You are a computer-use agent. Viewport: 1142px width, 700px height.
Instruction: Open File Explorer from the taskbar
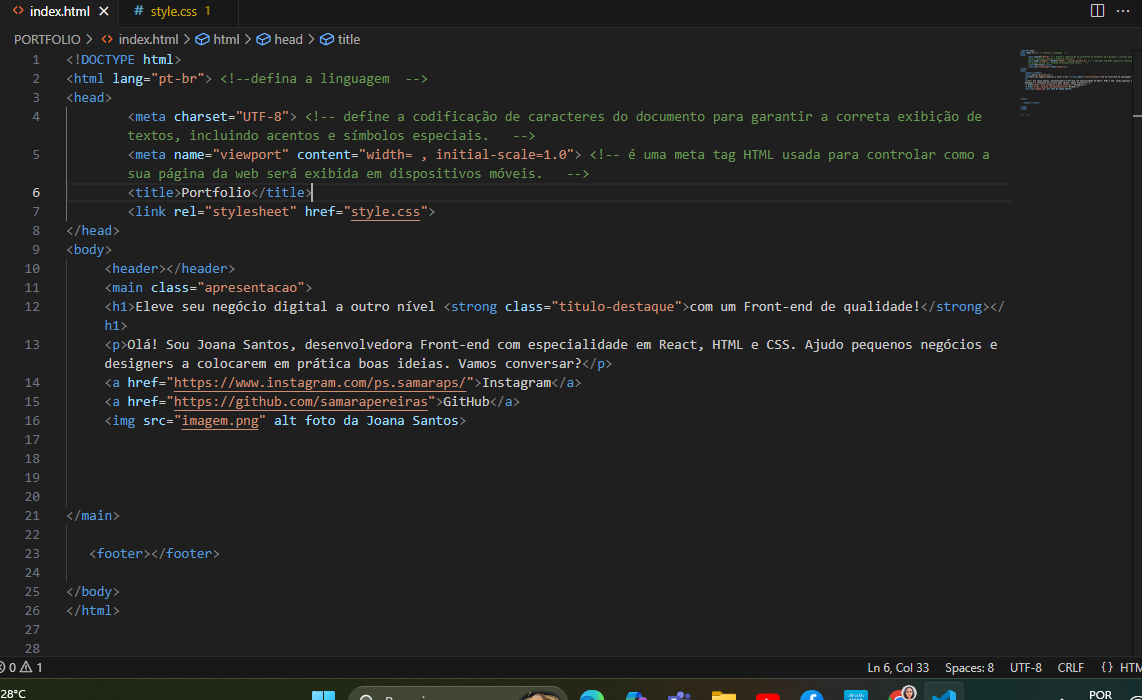tap(723, 696)
